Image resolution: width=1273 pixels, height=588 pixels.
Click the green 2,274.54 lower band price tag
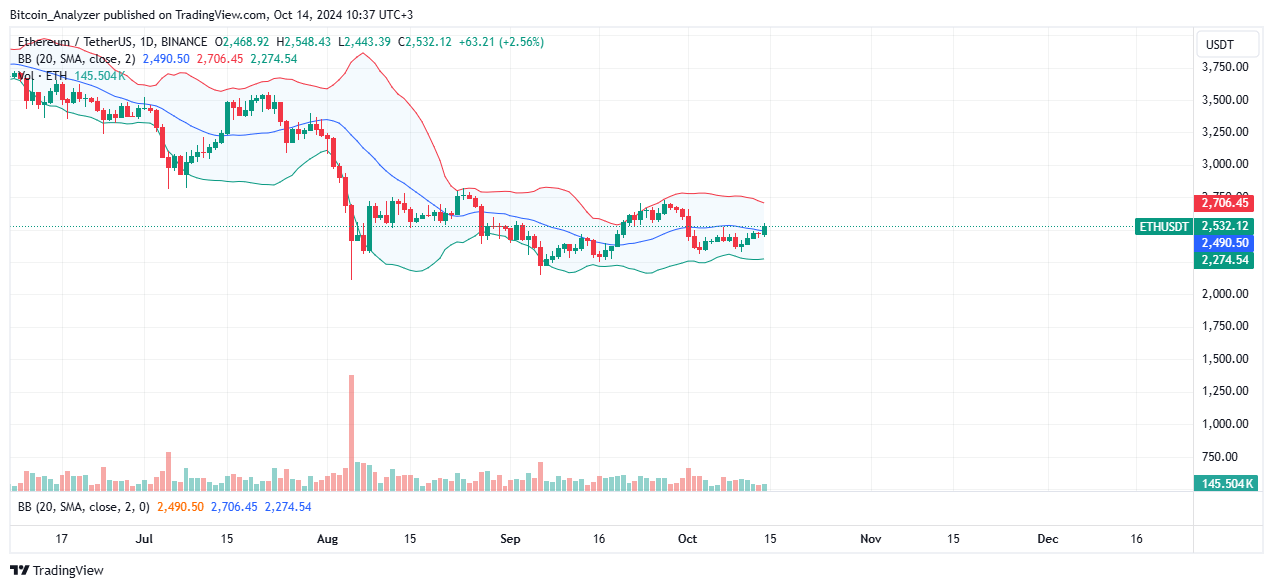point(1226,260)
